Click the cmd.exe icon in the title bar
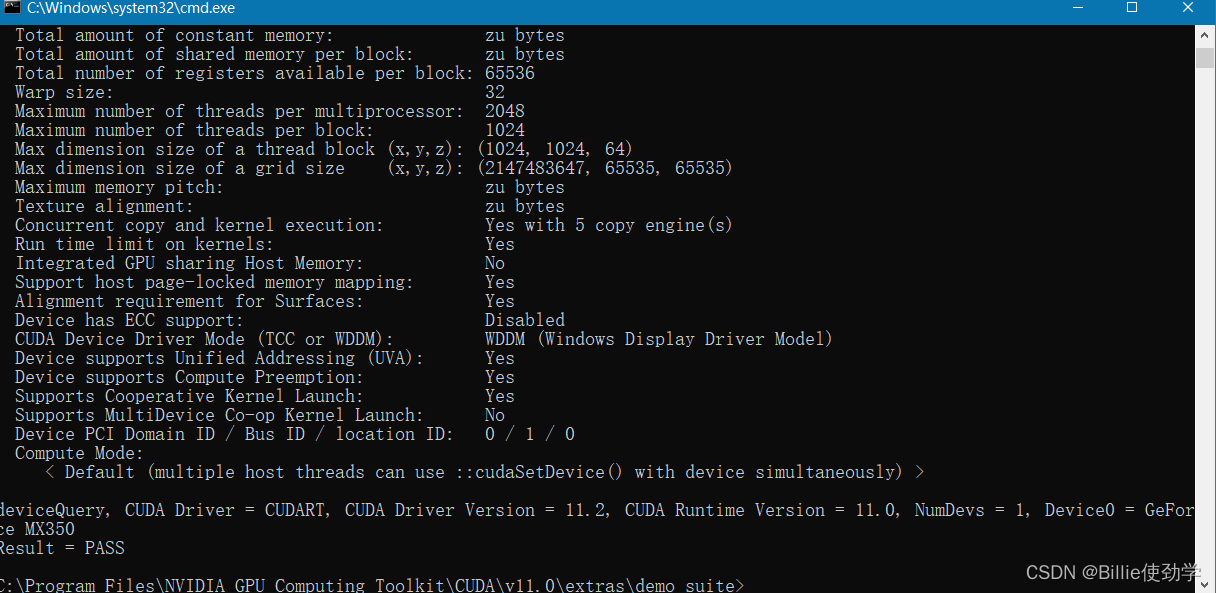The height and width of the screenshot is (593, 1216). (11, 8)
